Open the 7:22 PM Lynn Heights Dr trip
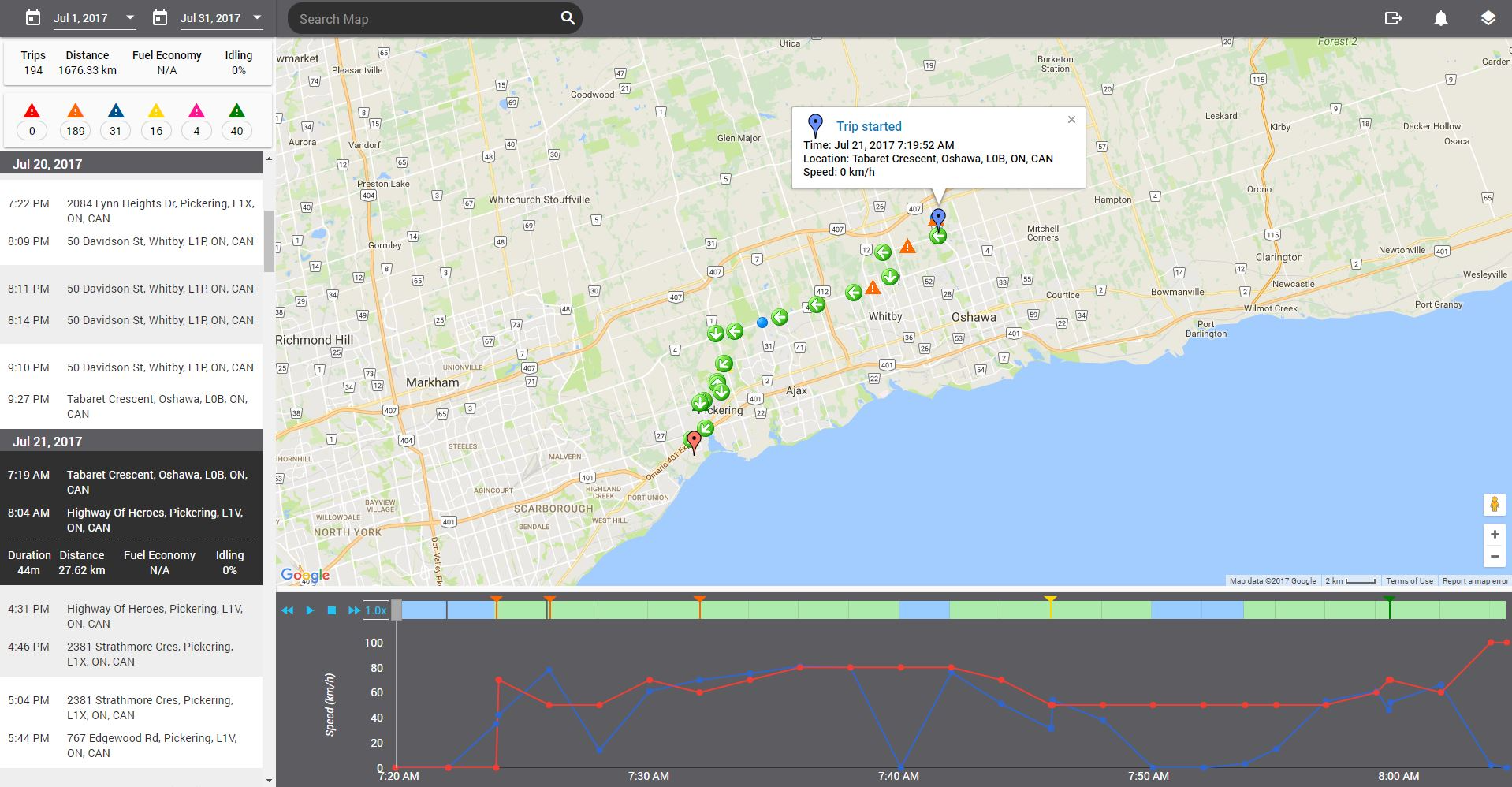1512x787 pixels. coord(131,222)
